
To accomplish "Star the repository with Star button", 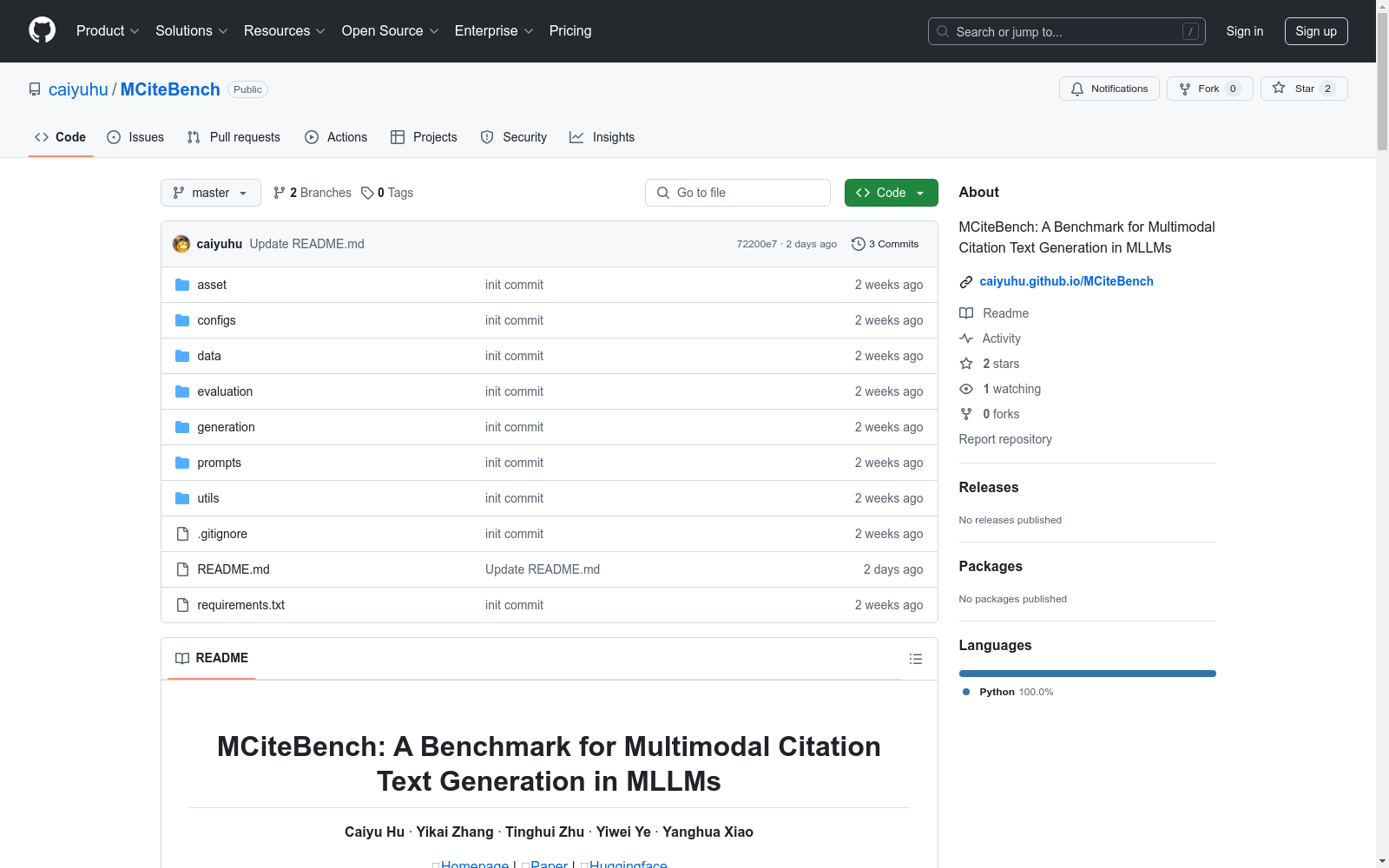I will pyautogui.click(x=1304, y=89).
